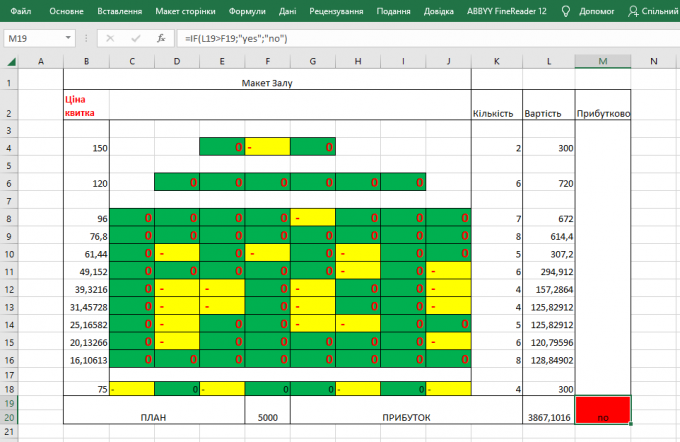The image size is (680, 442).
Task: Select row 10 header
Action: (x=9, y=254)
